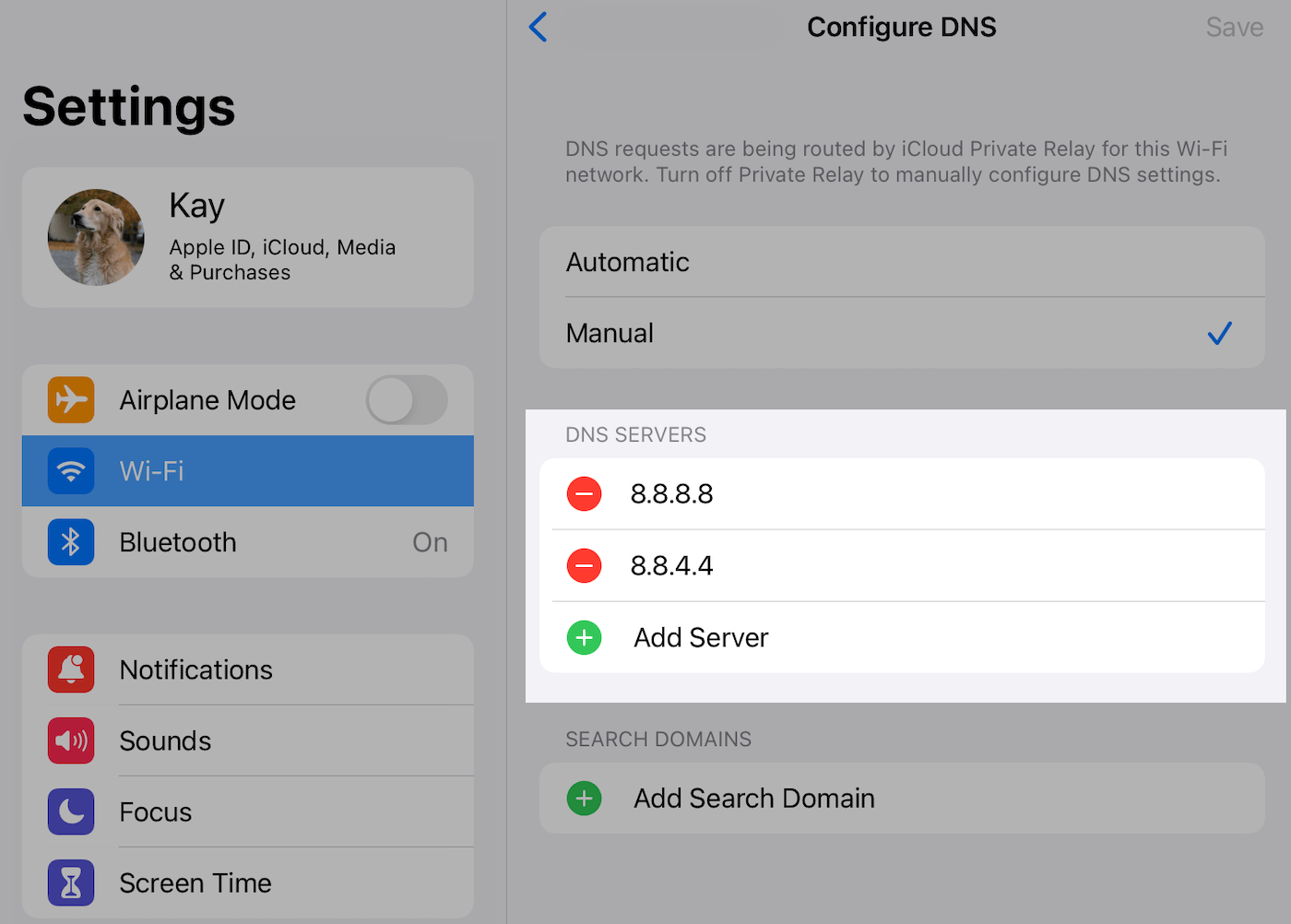Screen dimensions: 1291x924
Task: Tap the Save button
Action: tap(1234, 27)
